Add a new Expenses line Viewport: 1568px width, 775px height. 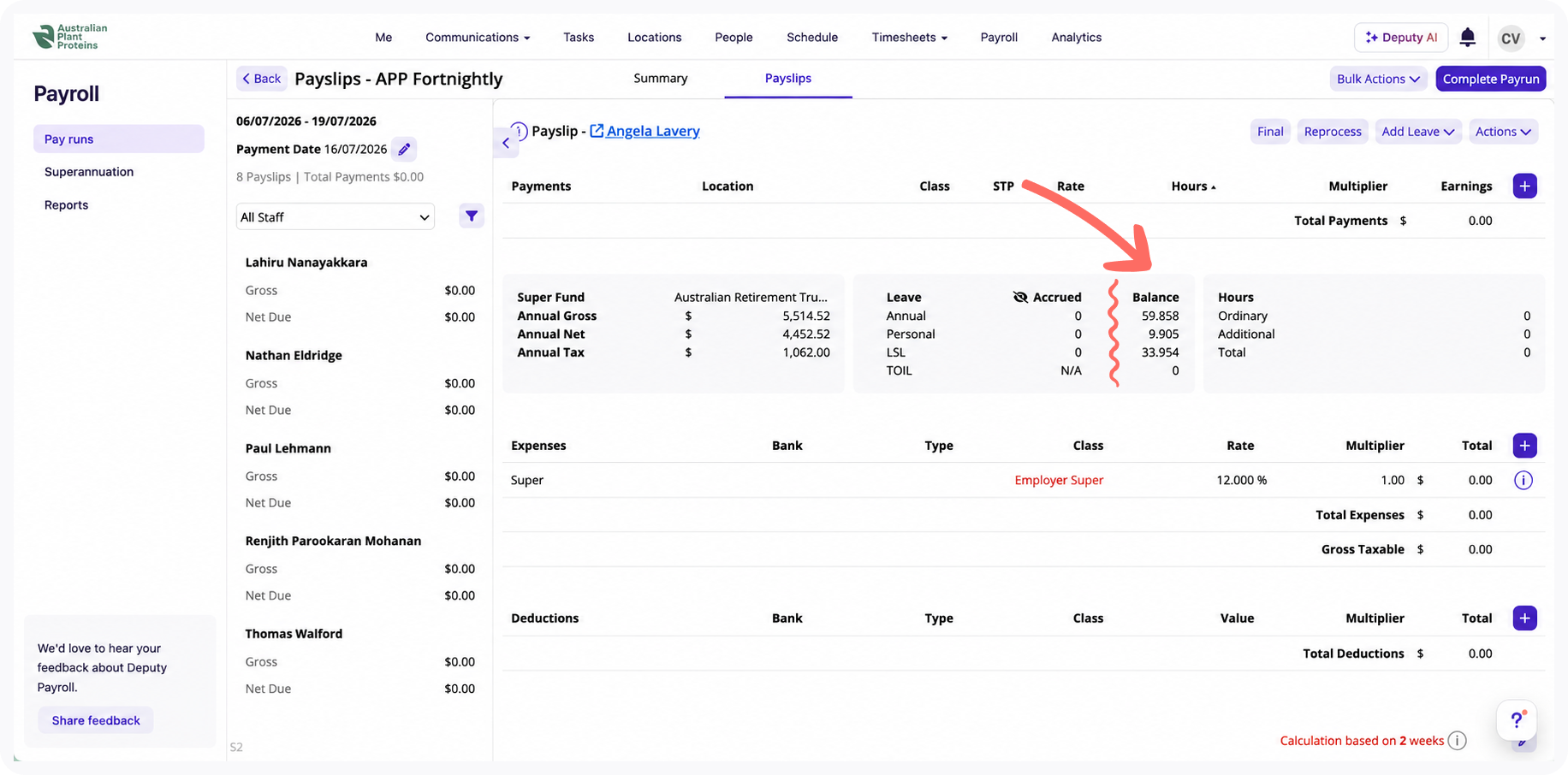point(1524,446)
